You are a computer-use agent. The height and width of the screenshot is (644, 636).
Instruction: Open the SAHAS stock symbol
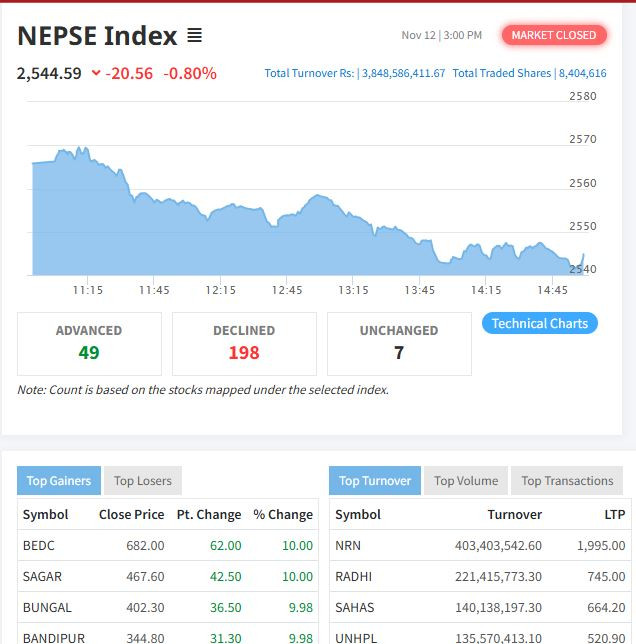click(x=353, y=607)
